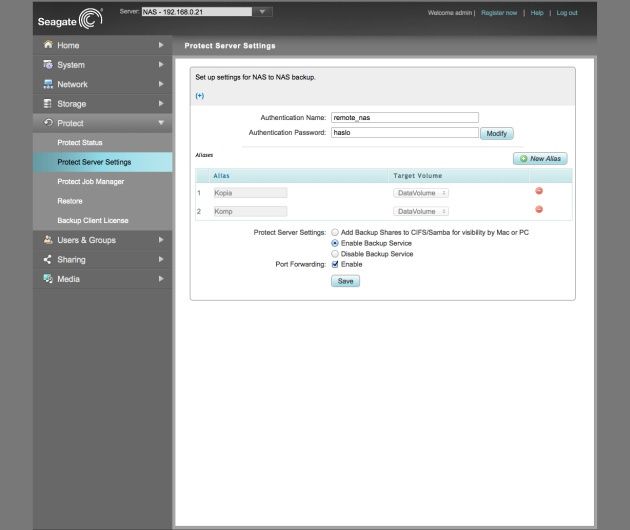Open the Home menu item
Image resolution: width=630 pixels, height=530 pixels.
(x=102, y=45)
